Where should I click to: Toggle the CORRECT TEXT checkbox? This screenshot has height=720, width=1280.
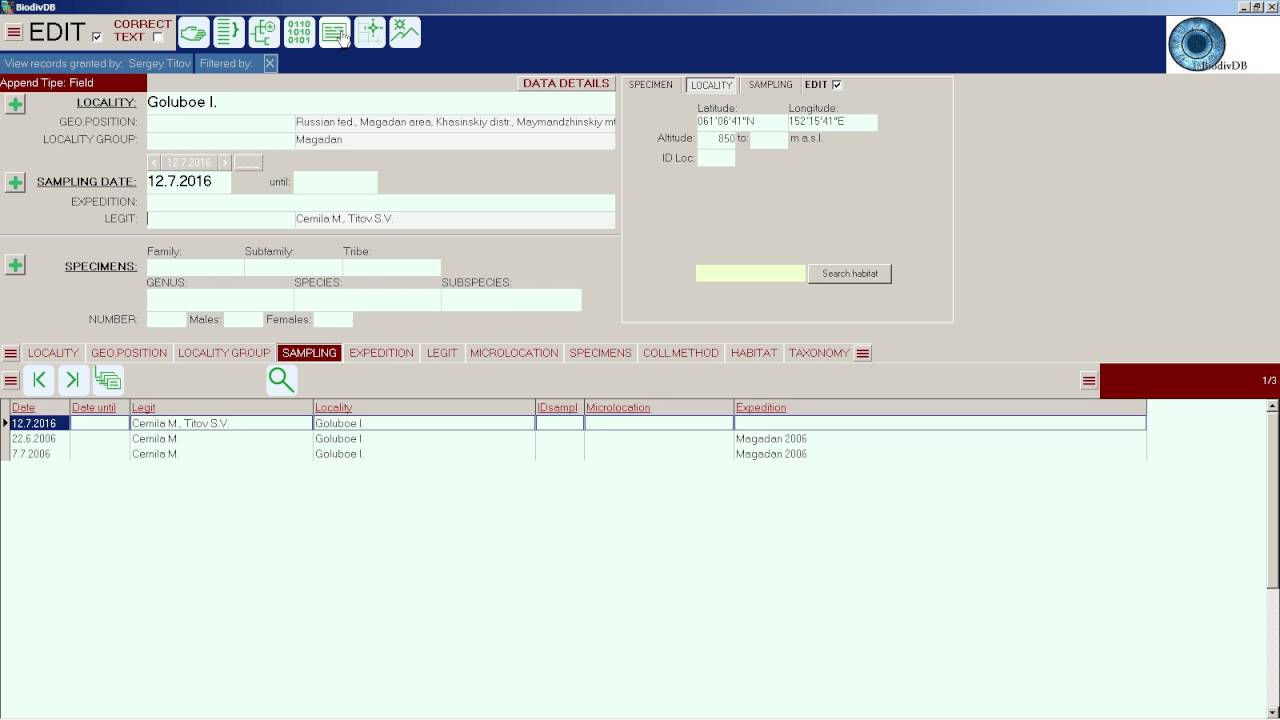coord(158,37)
